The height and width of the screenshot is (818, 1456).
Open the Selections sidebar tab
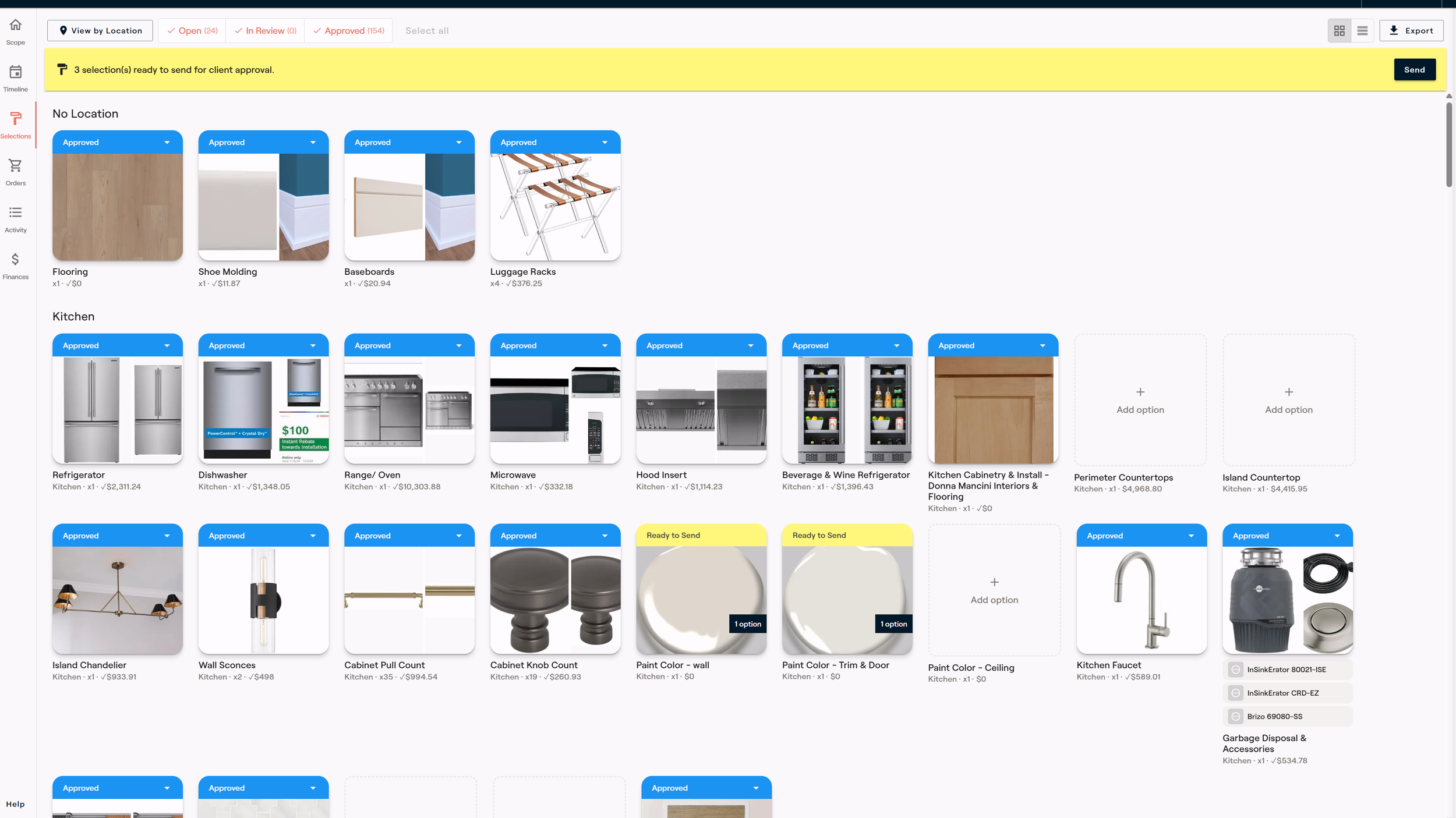tap(16, 124)
